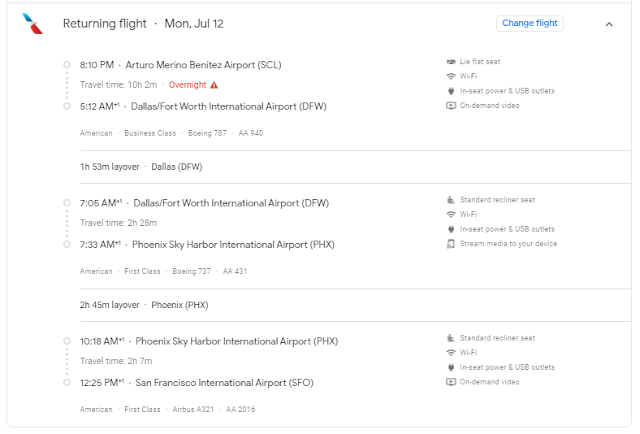640x434 pixels.
Task: Click the Change flight button
Action: pyautogui.click(x=529, y=23)
